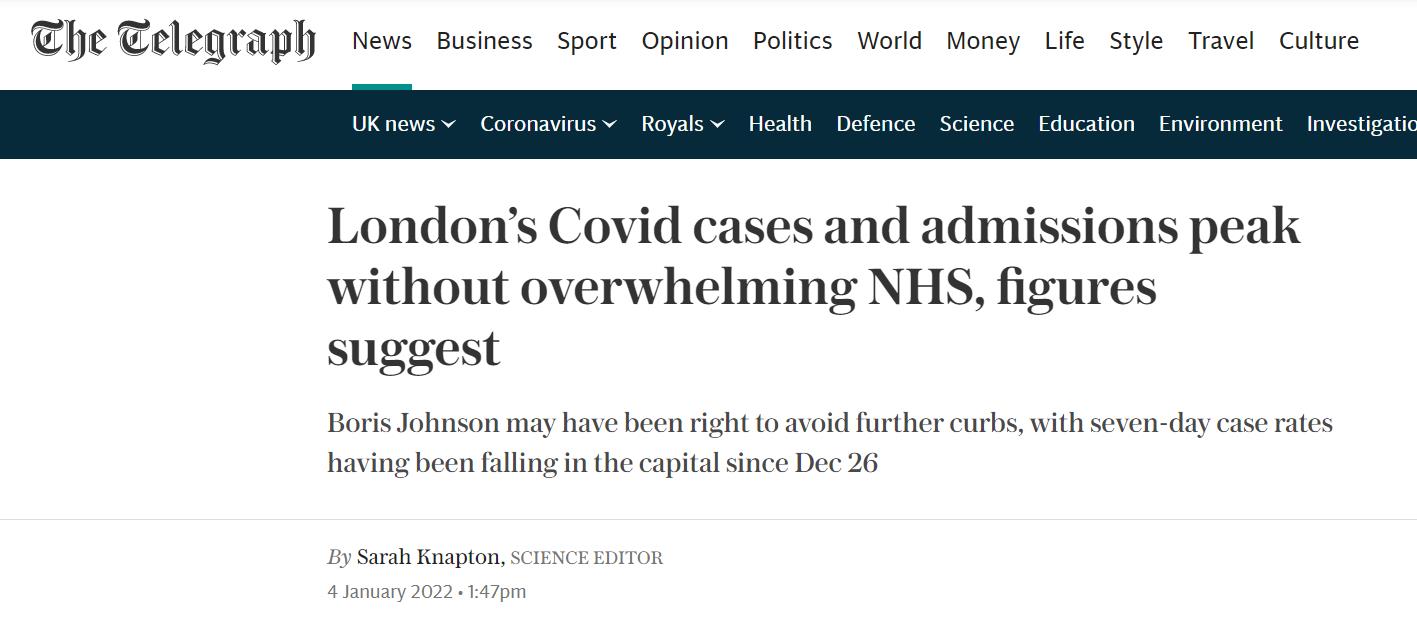
Task: Open the Style section
Action: click(x=1136, y=41)
